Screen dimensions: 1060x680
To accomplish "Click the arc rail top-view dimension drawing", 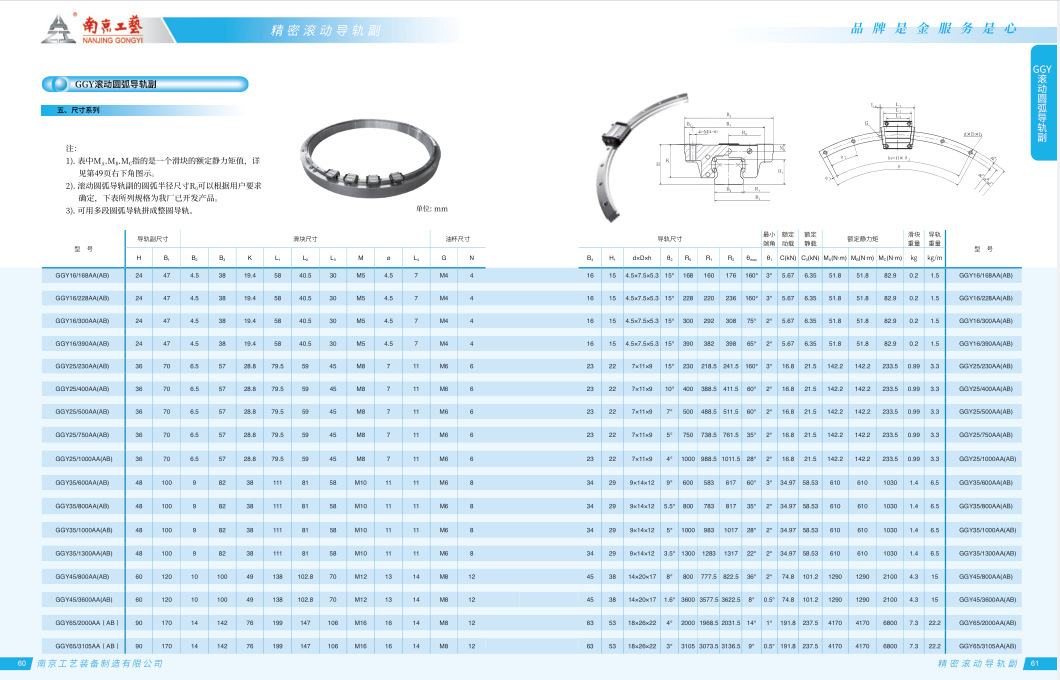I will click(913, 147).
